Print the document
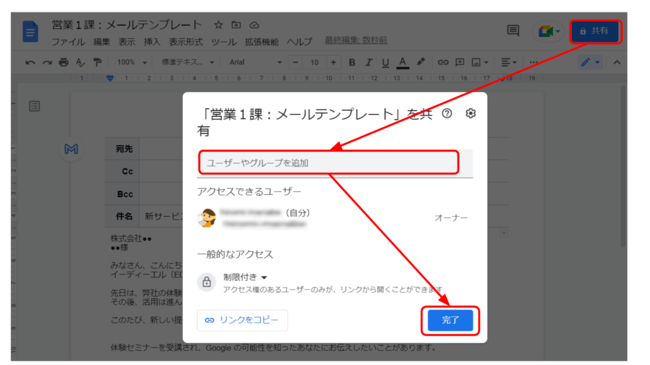Image resolution: width=650 pixels, height=365 pixels. [63, 63]
